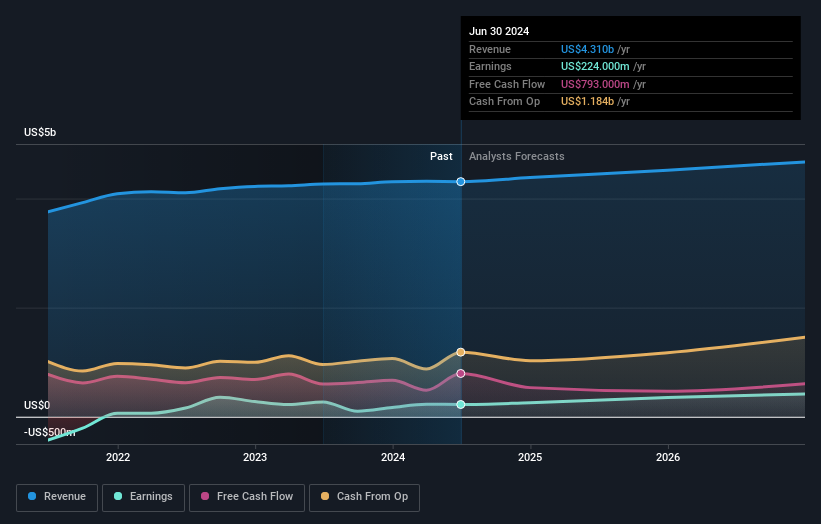The height and width of the screenshot is (524, 821).
Task: Click the 2024 x-axis label
Action: [393, 457]
